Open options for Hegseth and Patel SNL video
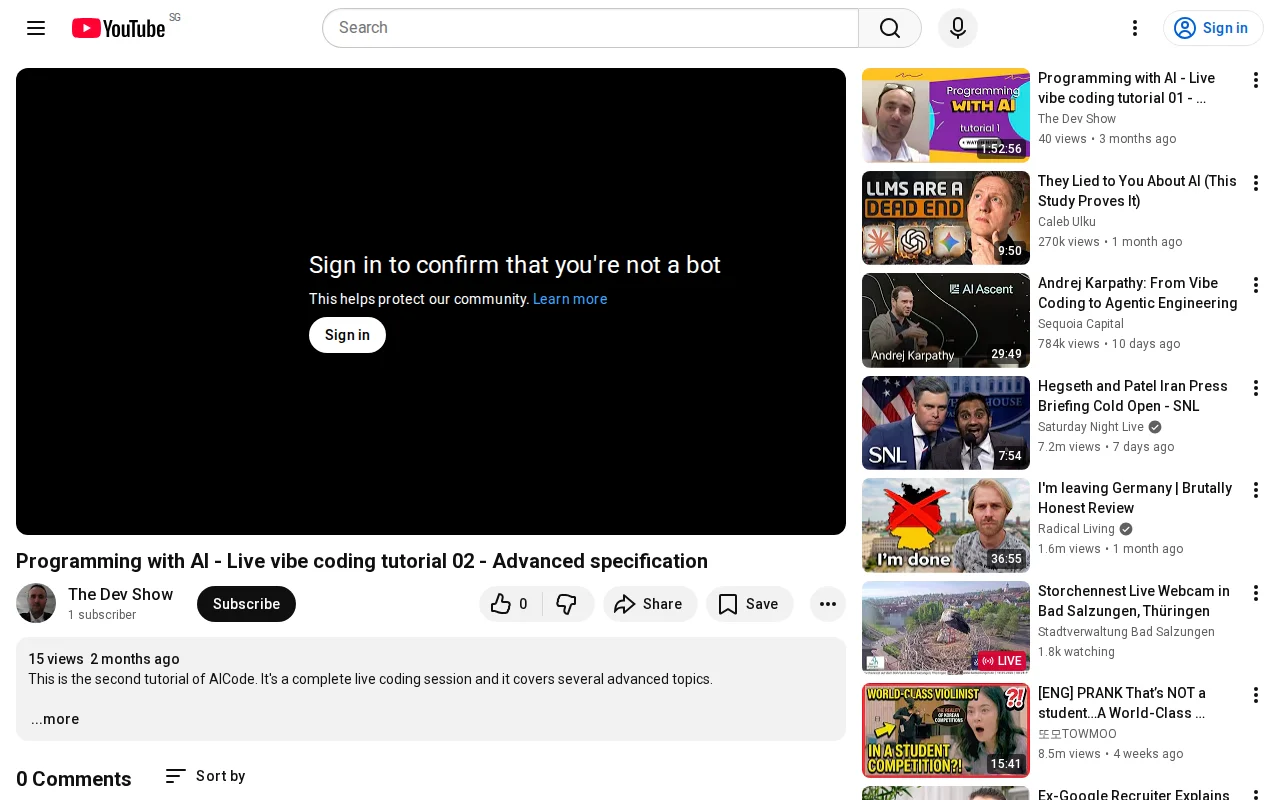Viewport: 1280px width, 800px height. coord(1256,388)
